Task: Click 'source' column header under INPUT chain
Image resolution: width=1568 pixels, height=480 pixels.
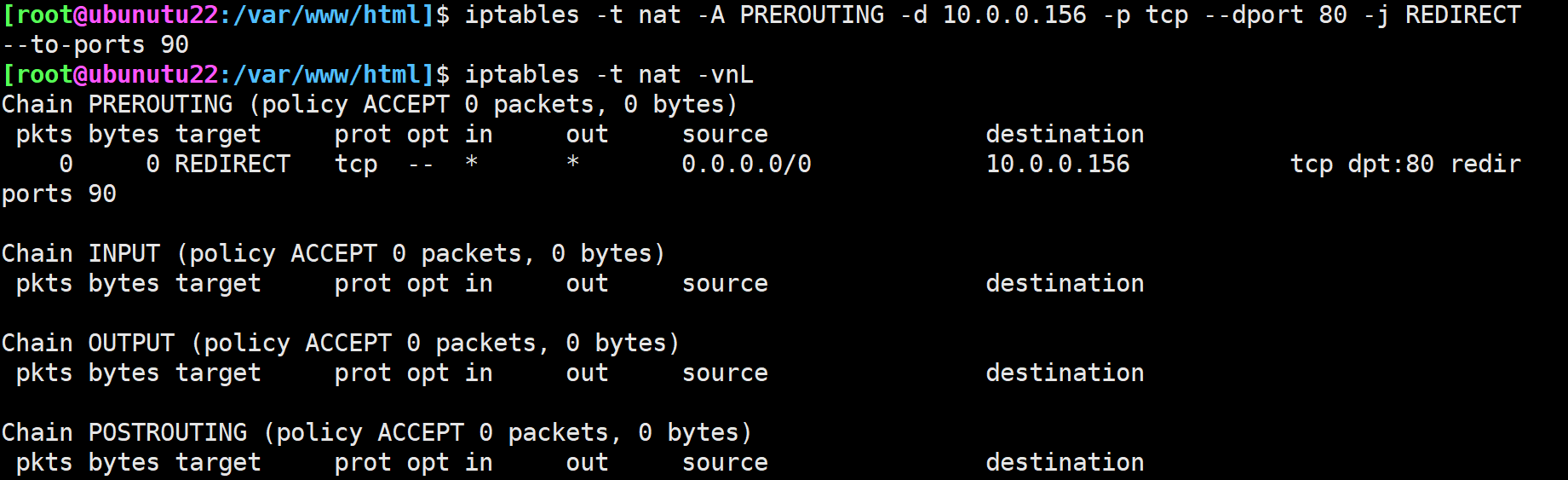Action: [x=725, y=283]
